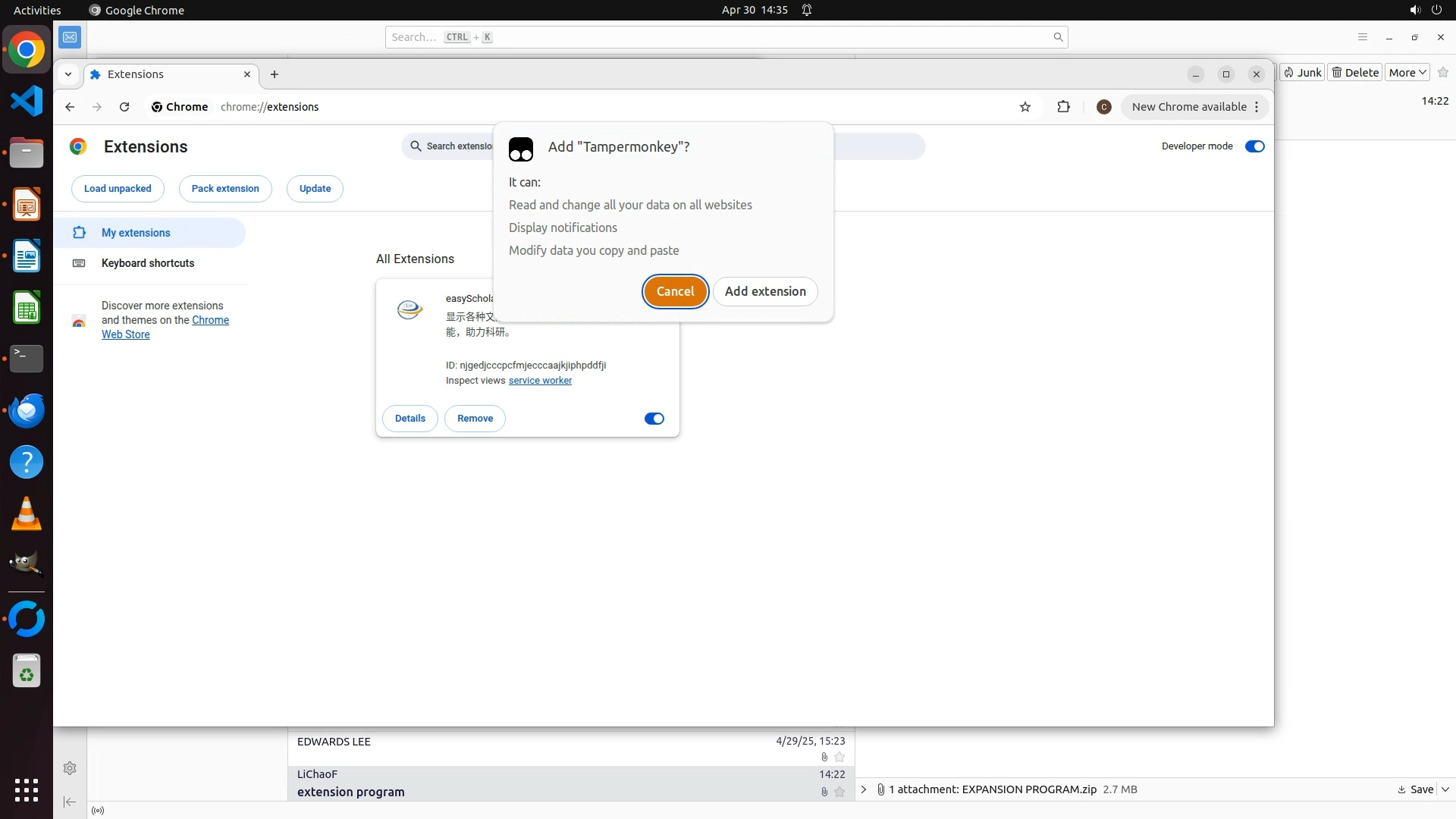Disable Developer mode toggle
The height and width of the screenshot is (819, 1456).
1254,146
